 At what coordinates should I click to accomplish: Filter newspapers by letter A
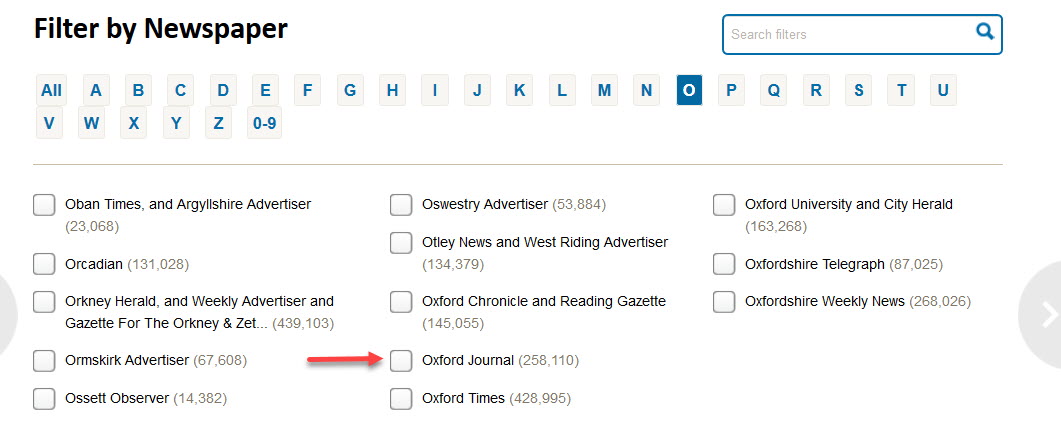[x=96, y=90]
